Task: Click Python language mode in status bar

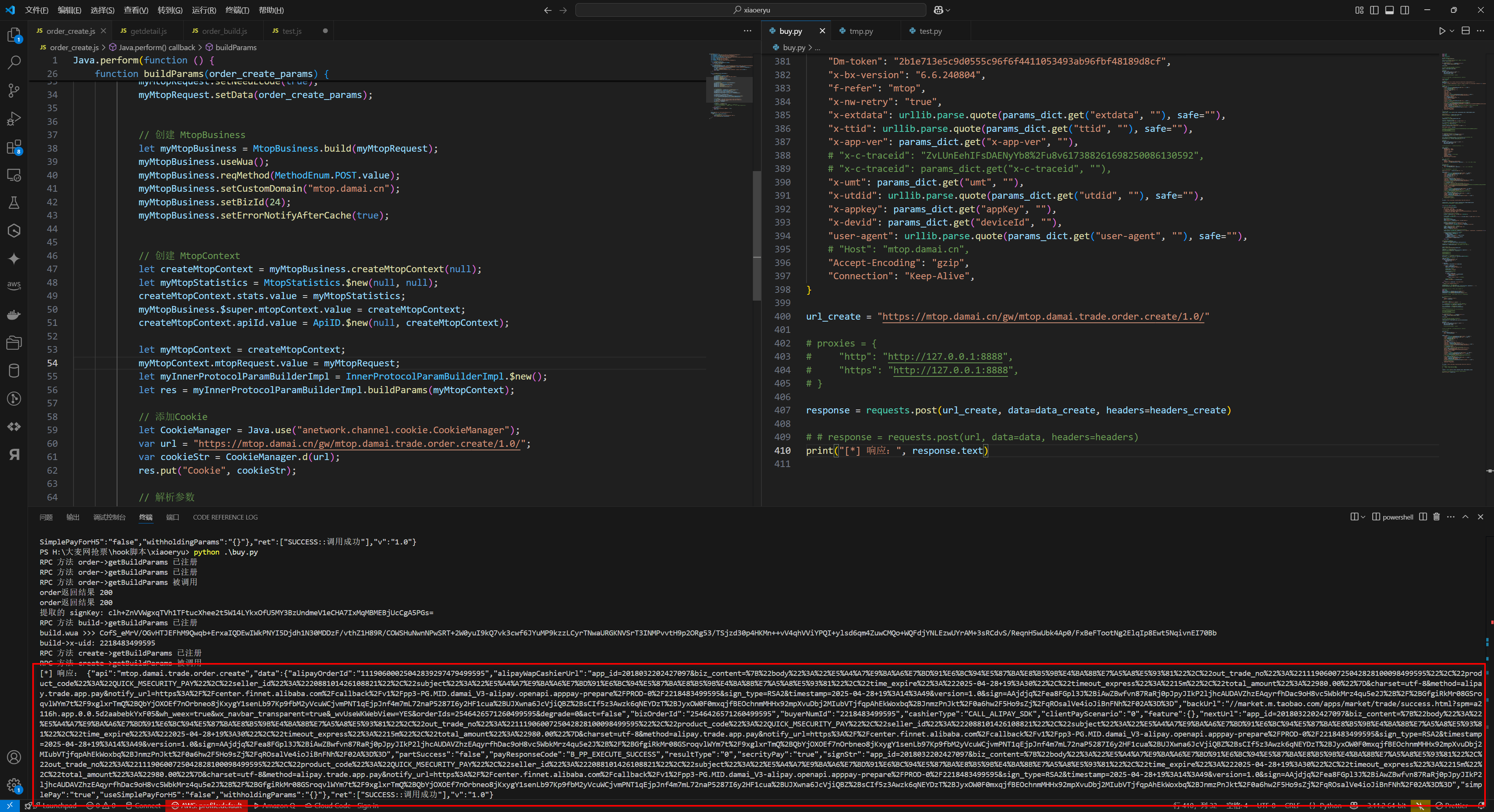Action: coord(1330,806)
